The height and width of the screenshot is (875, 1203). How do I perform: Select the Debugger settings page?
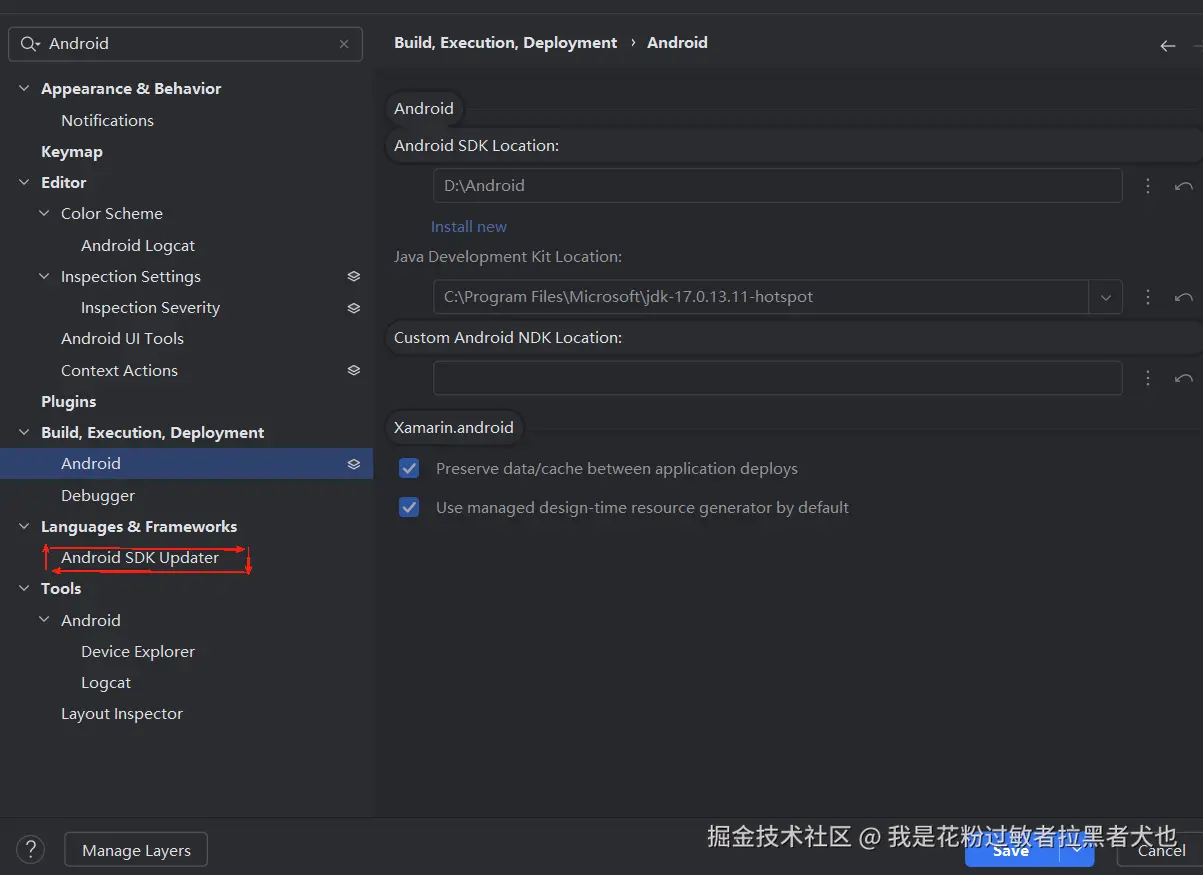(98, 496)
